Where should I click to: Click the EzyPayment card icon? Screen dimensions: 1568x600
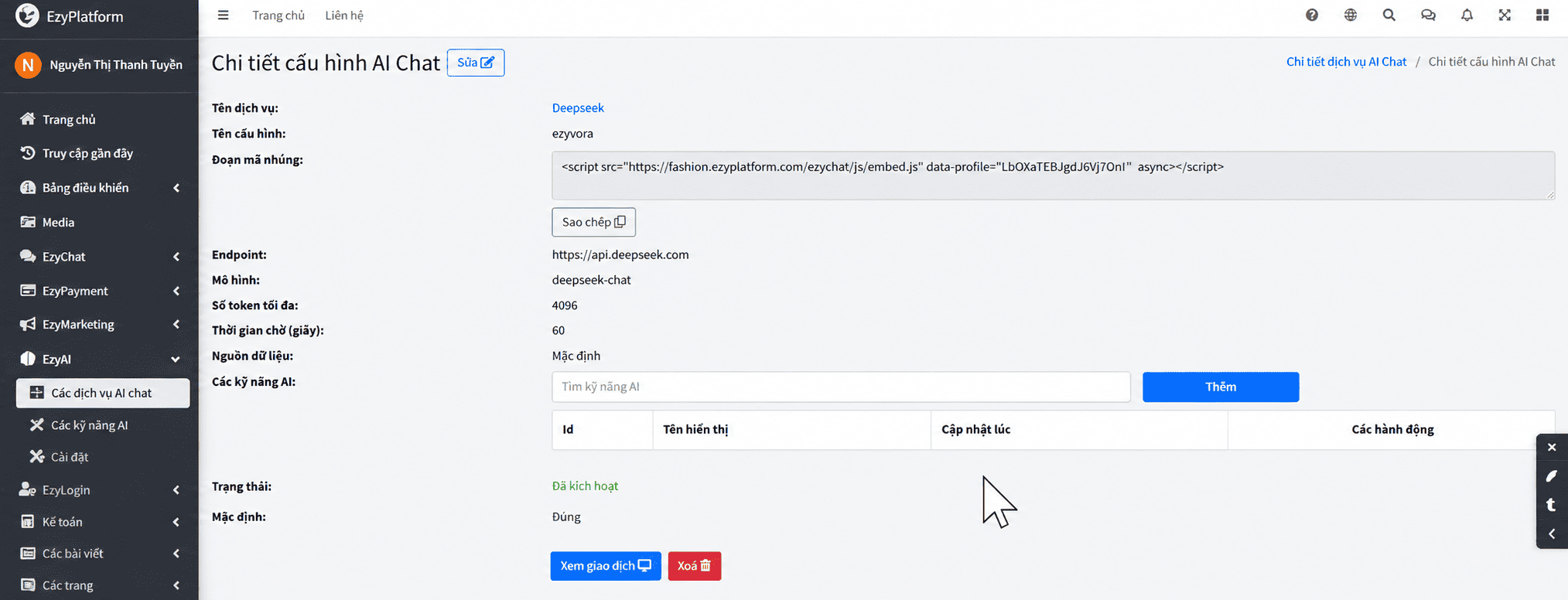[28, 291]
